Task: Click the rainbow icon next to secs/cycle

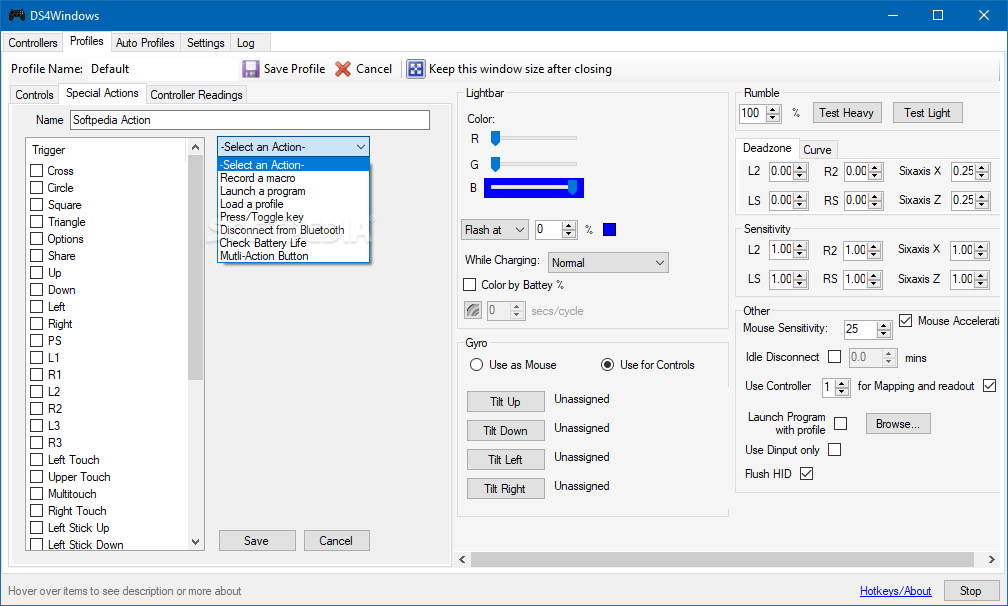Action: click(472, 310)
